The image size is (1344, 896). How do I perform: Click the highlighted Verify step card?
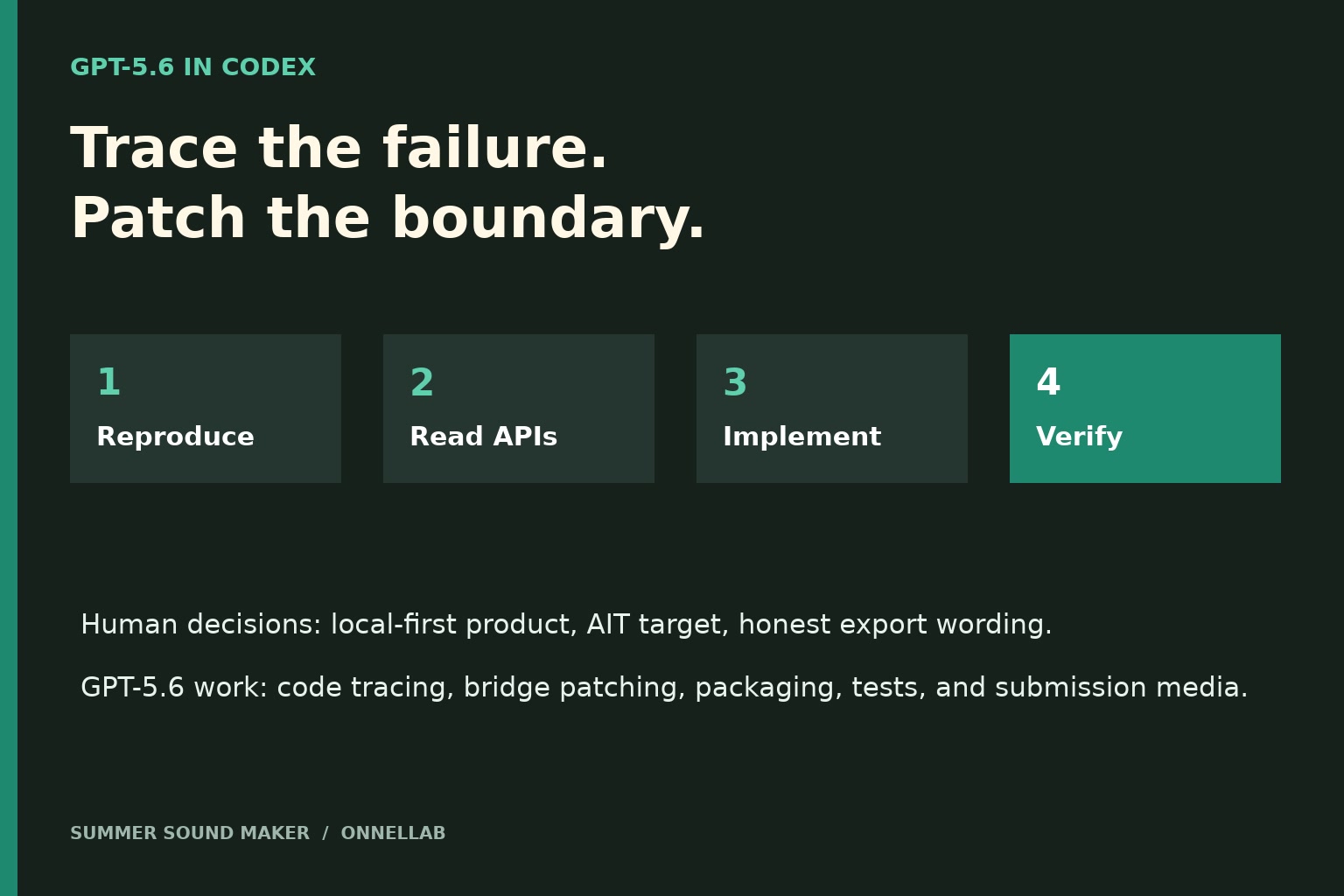(1145, 409)
